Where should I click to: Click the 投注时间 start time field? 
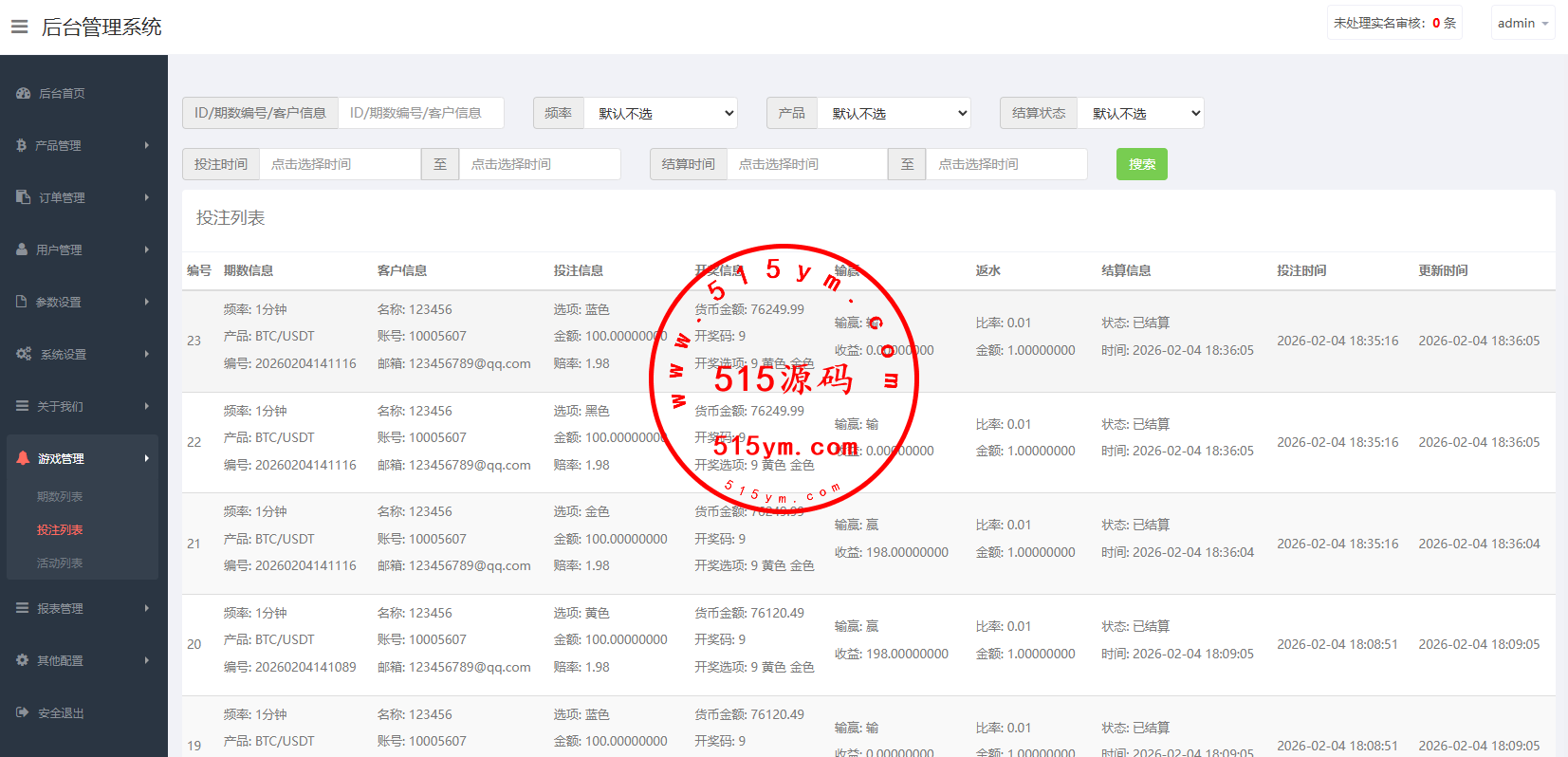click(x=339, y=164)
